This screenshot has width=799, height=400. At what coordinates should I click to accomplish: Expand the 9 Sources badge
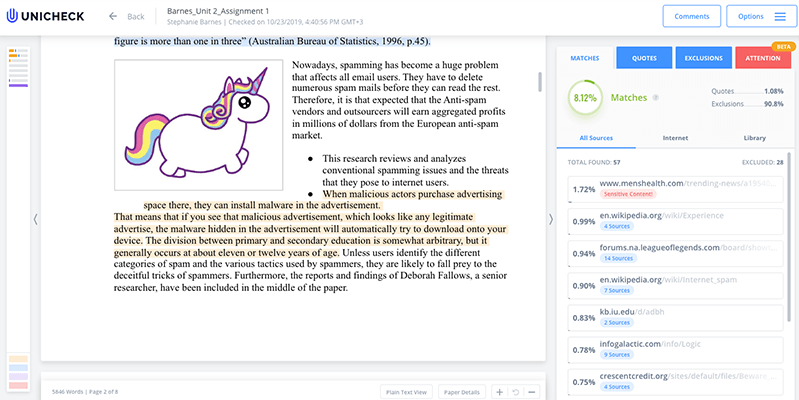(617, 354)
